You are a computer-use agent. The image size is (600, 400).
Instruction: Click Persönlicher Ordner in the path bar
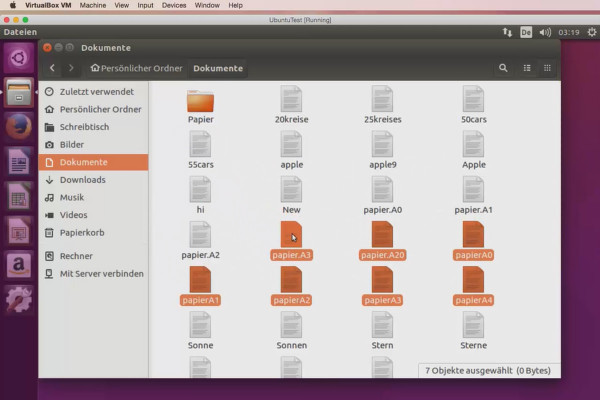[135, 68]
